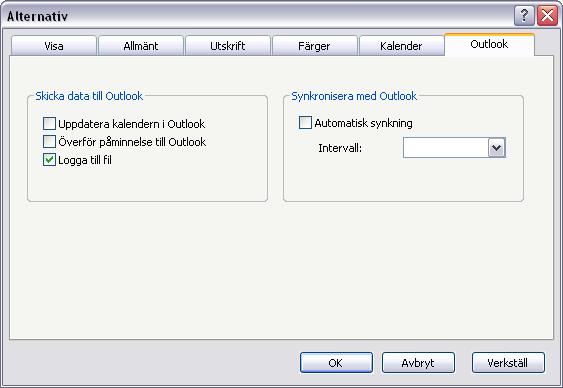Confirm with the OK button
The image size is (563, 388).
click(336, 363)
